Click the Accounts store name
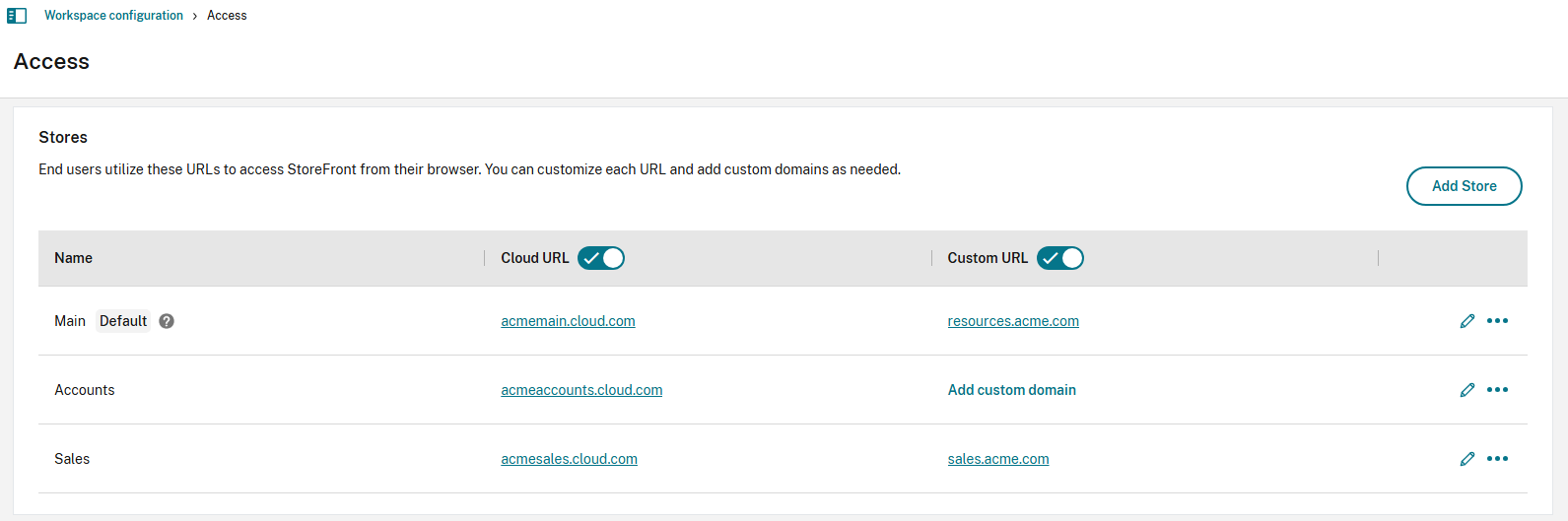 (85, 390)
